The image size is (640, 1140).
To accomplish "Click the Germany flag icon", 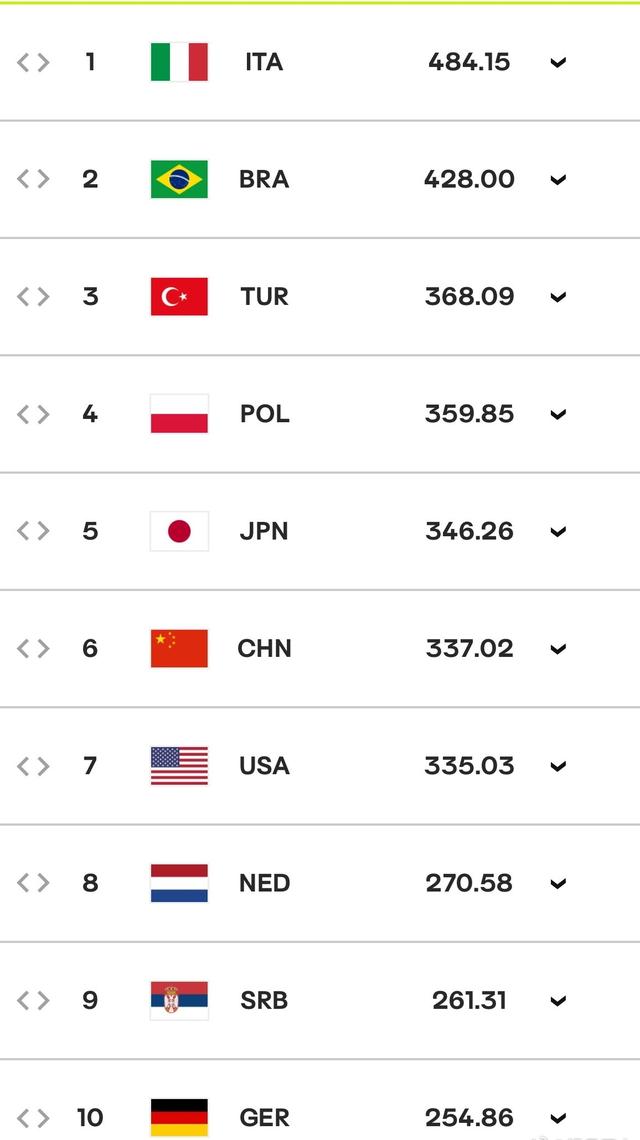I will (x=179, y=1117).
